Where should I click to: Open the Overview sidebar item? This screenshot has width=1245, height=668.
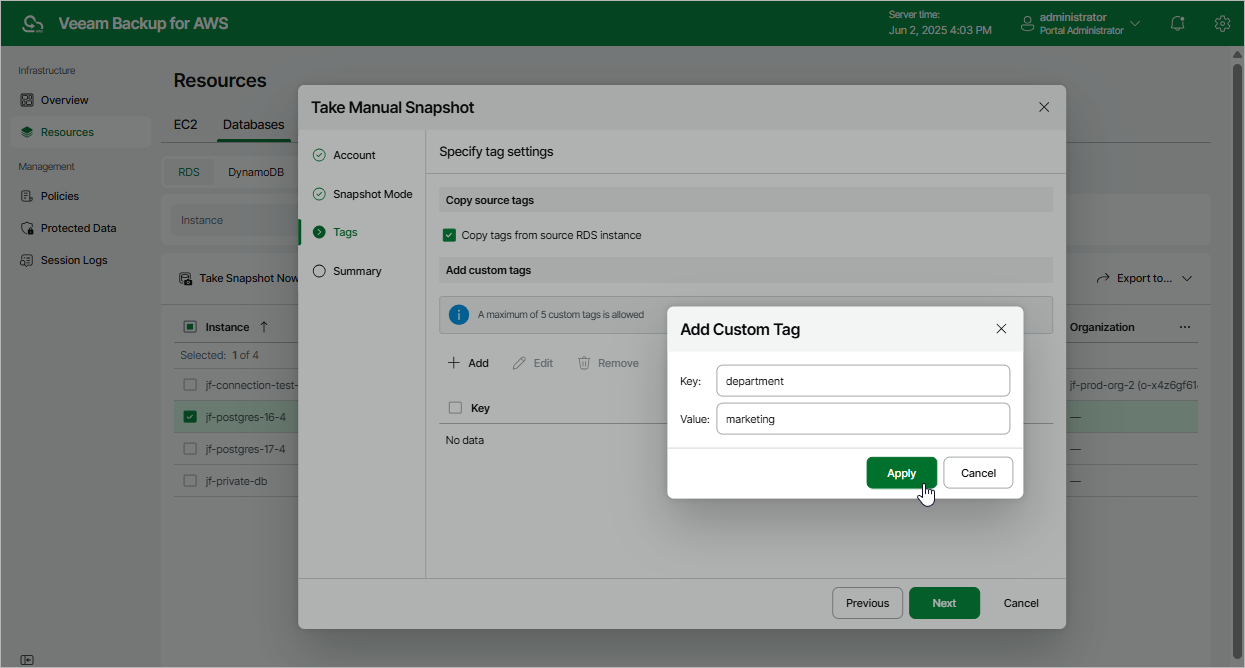81,100
